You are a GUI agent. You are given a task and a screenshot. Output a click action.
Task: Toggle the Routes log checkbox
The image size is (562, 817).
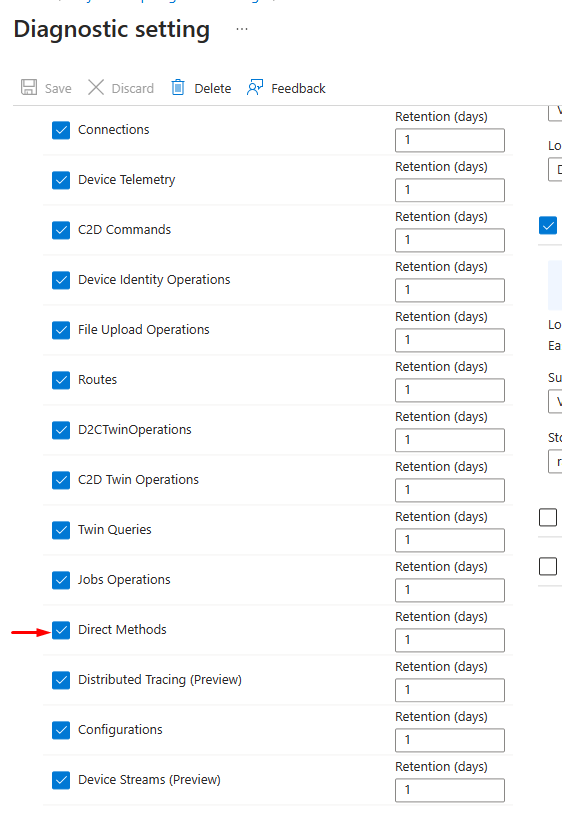click(x=61, y=380)
